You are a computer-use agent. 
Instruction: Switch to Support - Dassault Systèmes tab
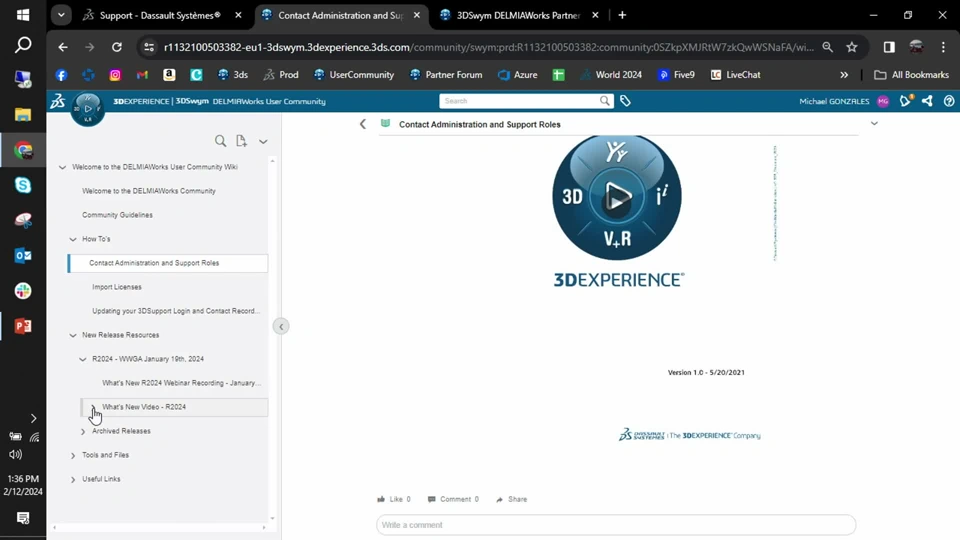pyautogui.click(x=160, y=15)
